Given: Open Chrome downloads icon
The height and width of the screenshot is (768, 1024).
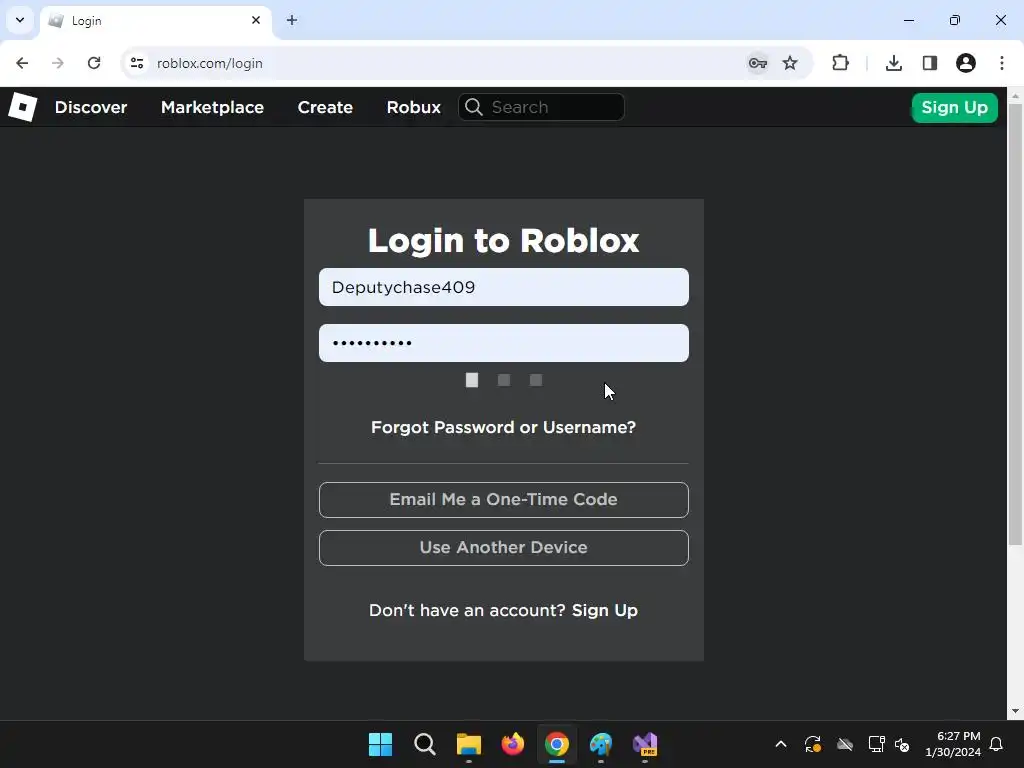Looking at the screenshot, I should [893, 63].
